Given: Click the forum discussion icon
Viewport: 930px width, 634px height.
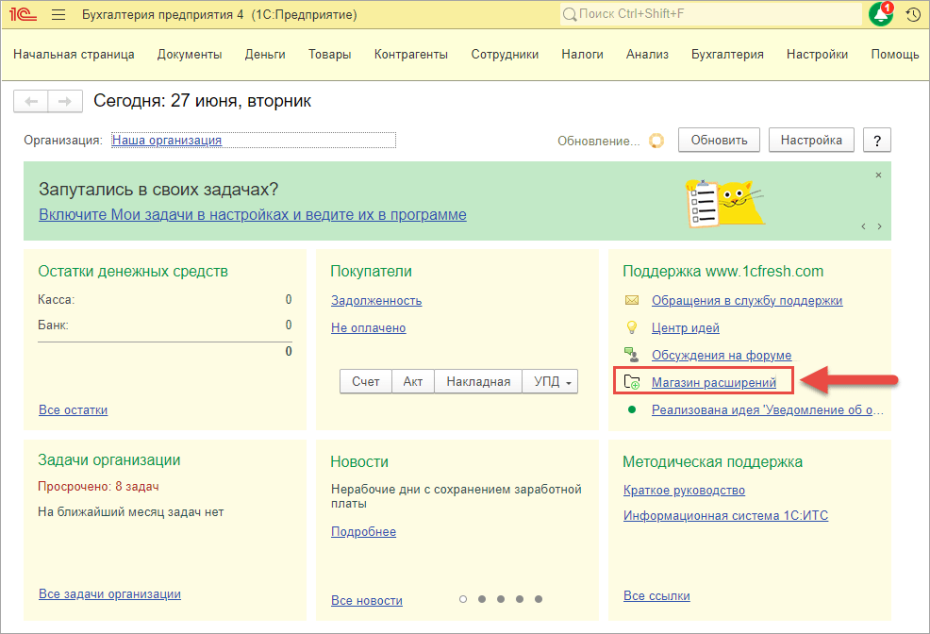Looking at the screenshot, I should [x=632, y=355].
